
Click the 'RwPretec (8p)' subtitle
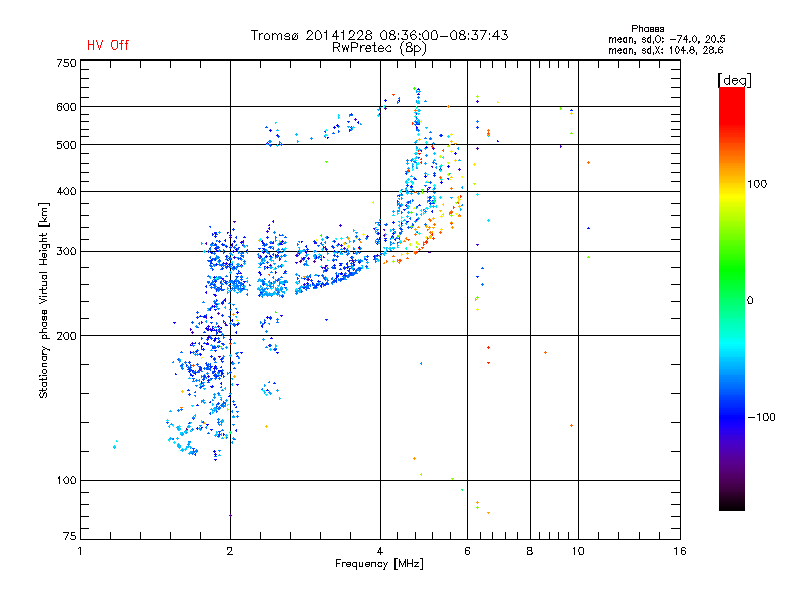pos(379,48)
